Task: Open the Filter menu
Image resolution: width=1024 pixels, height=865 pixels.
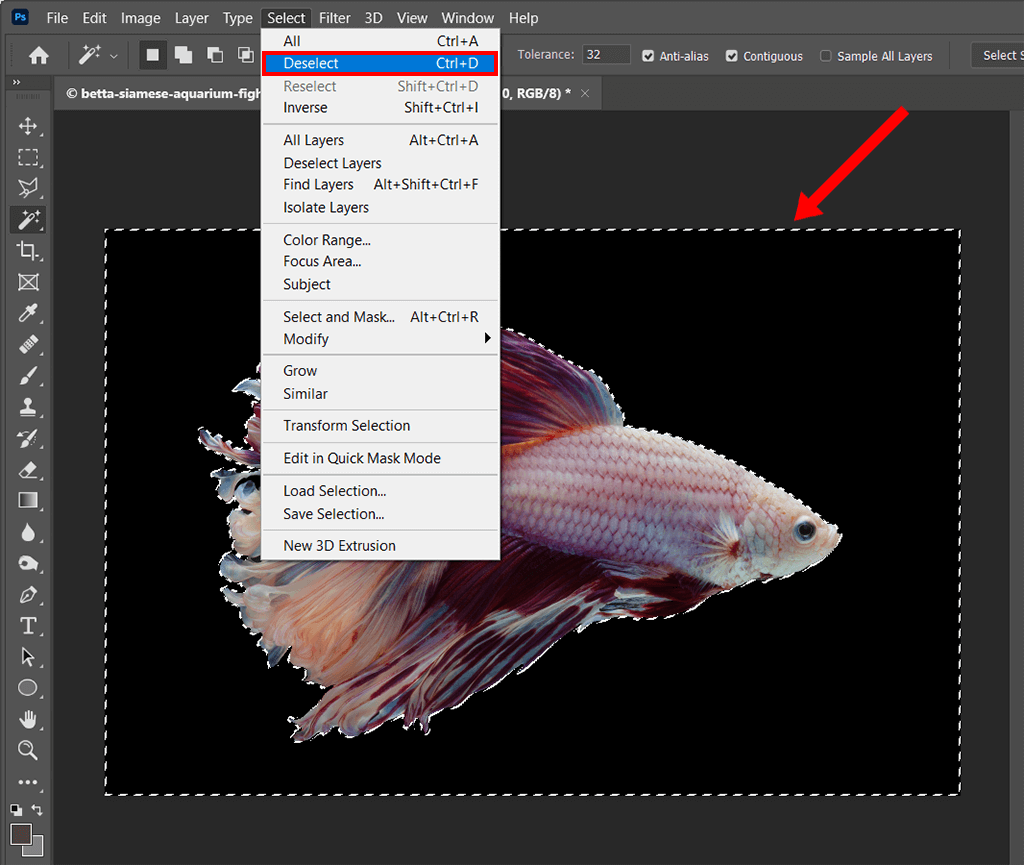Action: point(334,18)
